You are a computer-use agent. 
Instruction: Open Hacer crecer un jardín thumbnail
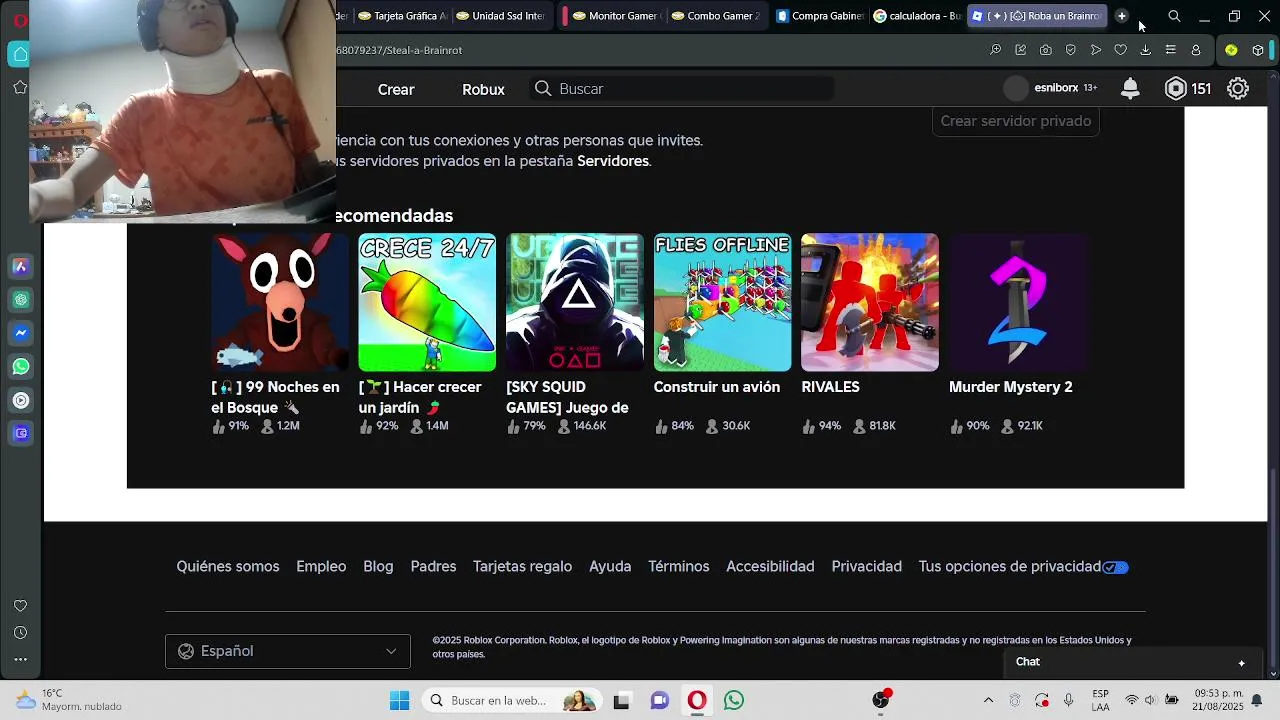point(427,302)
